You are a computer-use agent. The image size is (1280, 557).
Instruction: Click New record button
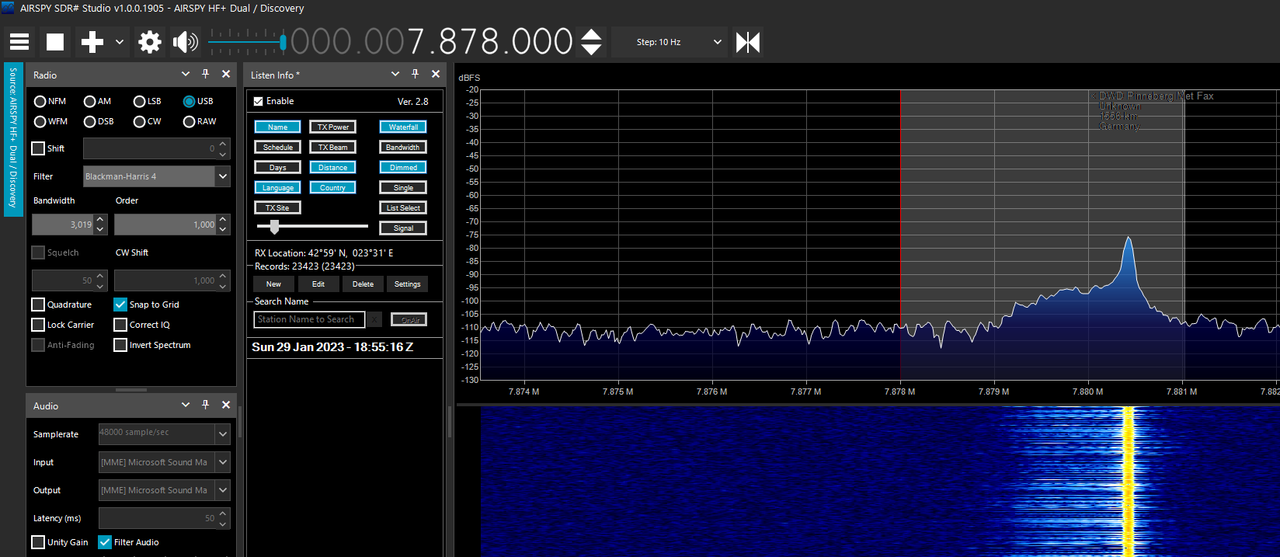point(273,284)
